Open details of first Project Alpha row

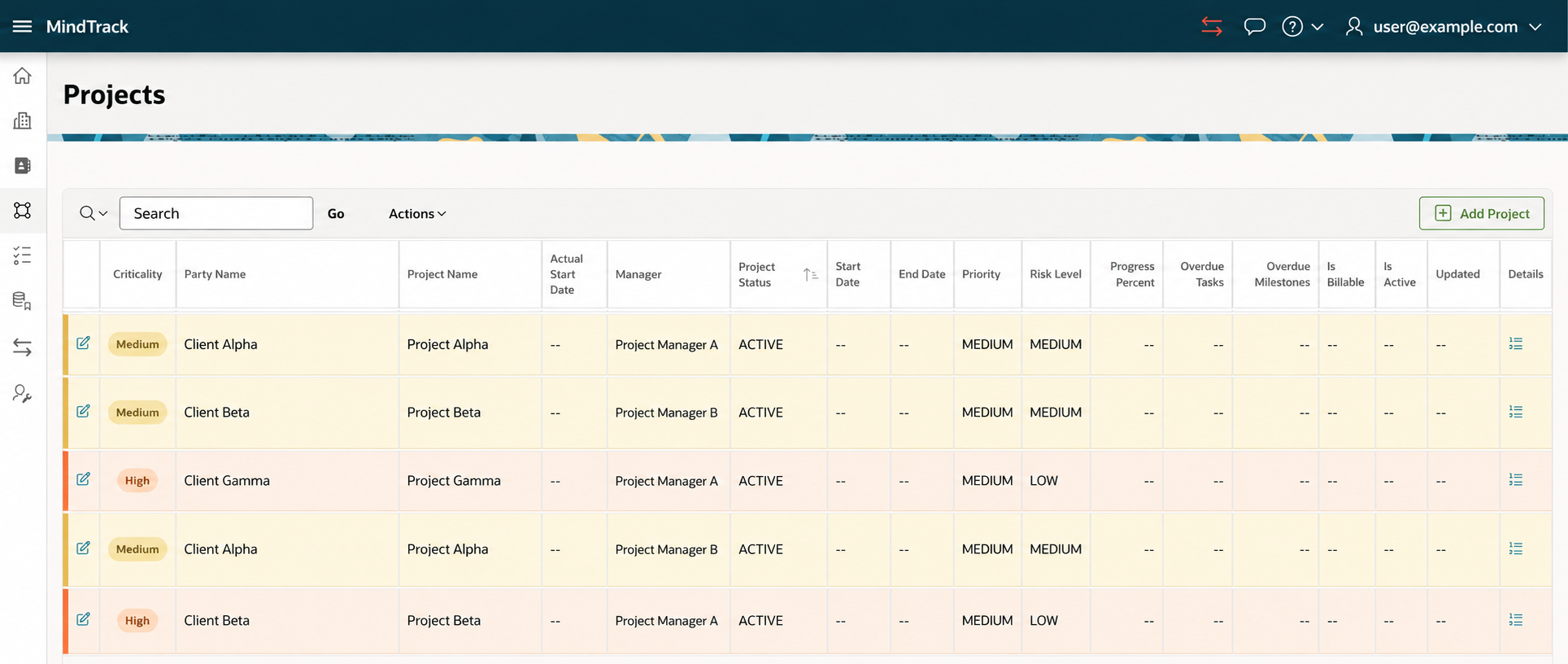coord(1516,343)
